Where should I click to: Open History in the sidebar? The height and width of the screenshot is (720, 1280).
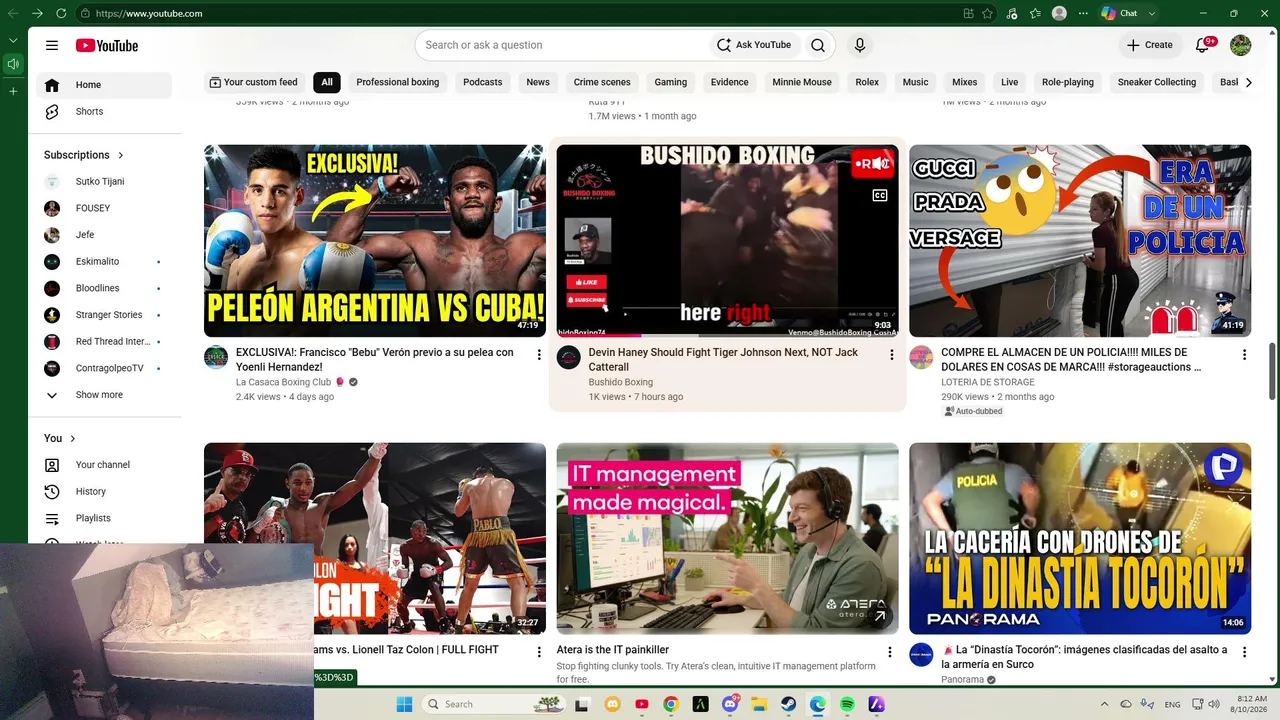tap(104, 491)
